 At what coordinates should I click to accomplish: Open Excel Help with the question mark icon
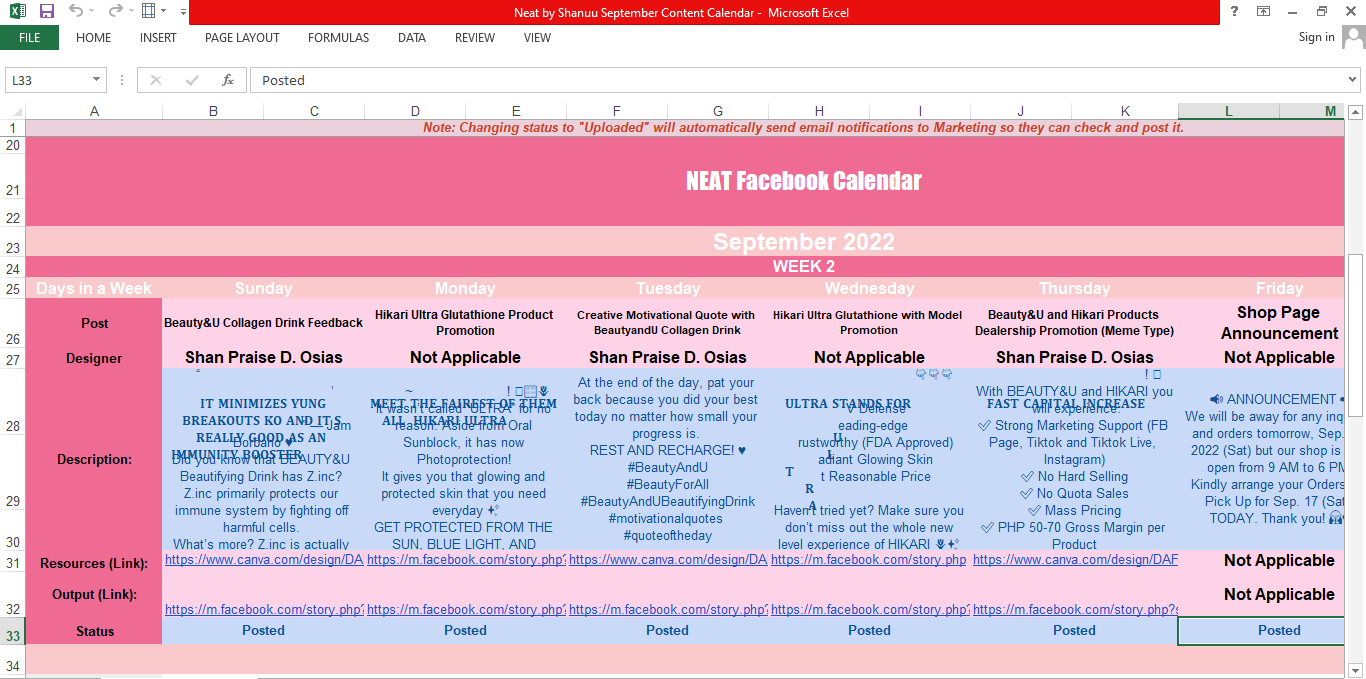click(1233, 12)
